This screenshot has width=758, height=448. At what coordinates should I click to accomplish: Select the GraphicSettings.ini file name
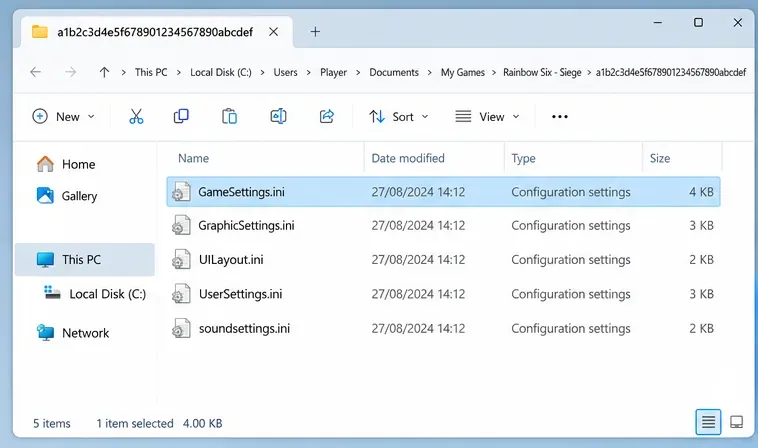pos(246,226)
